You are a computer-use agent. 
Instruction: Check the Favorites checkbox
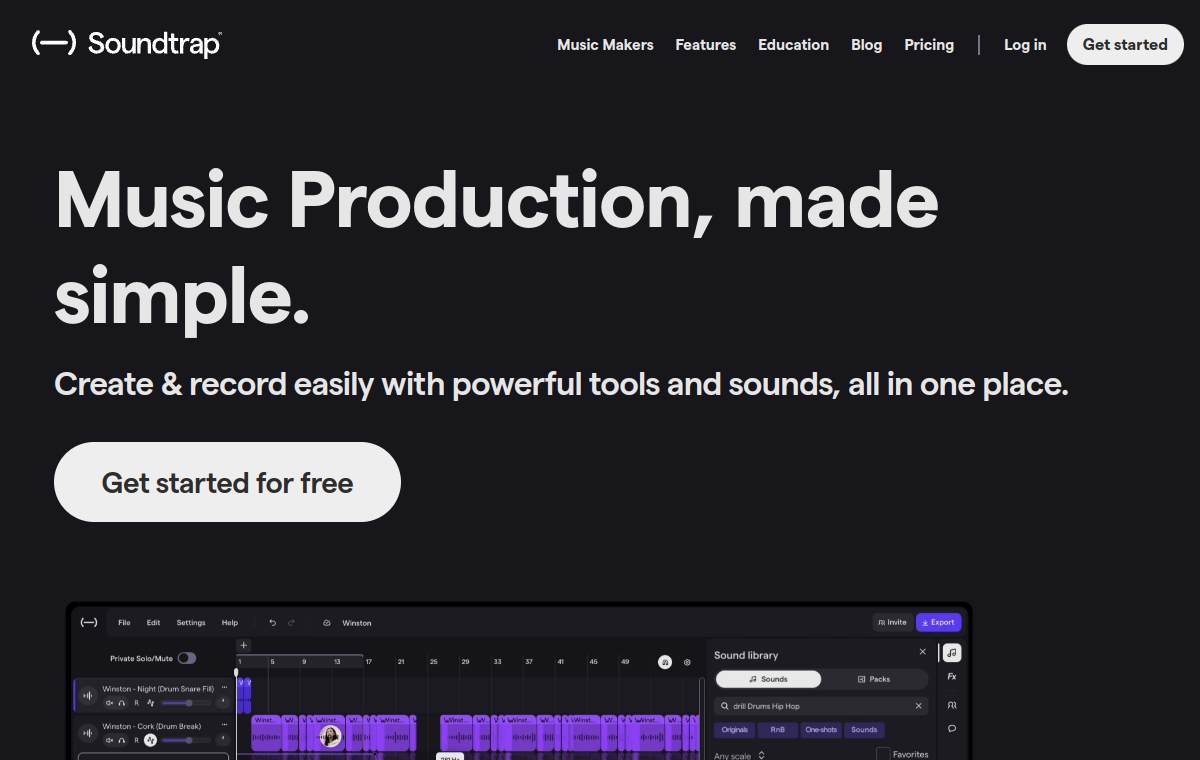coord(883,754)
